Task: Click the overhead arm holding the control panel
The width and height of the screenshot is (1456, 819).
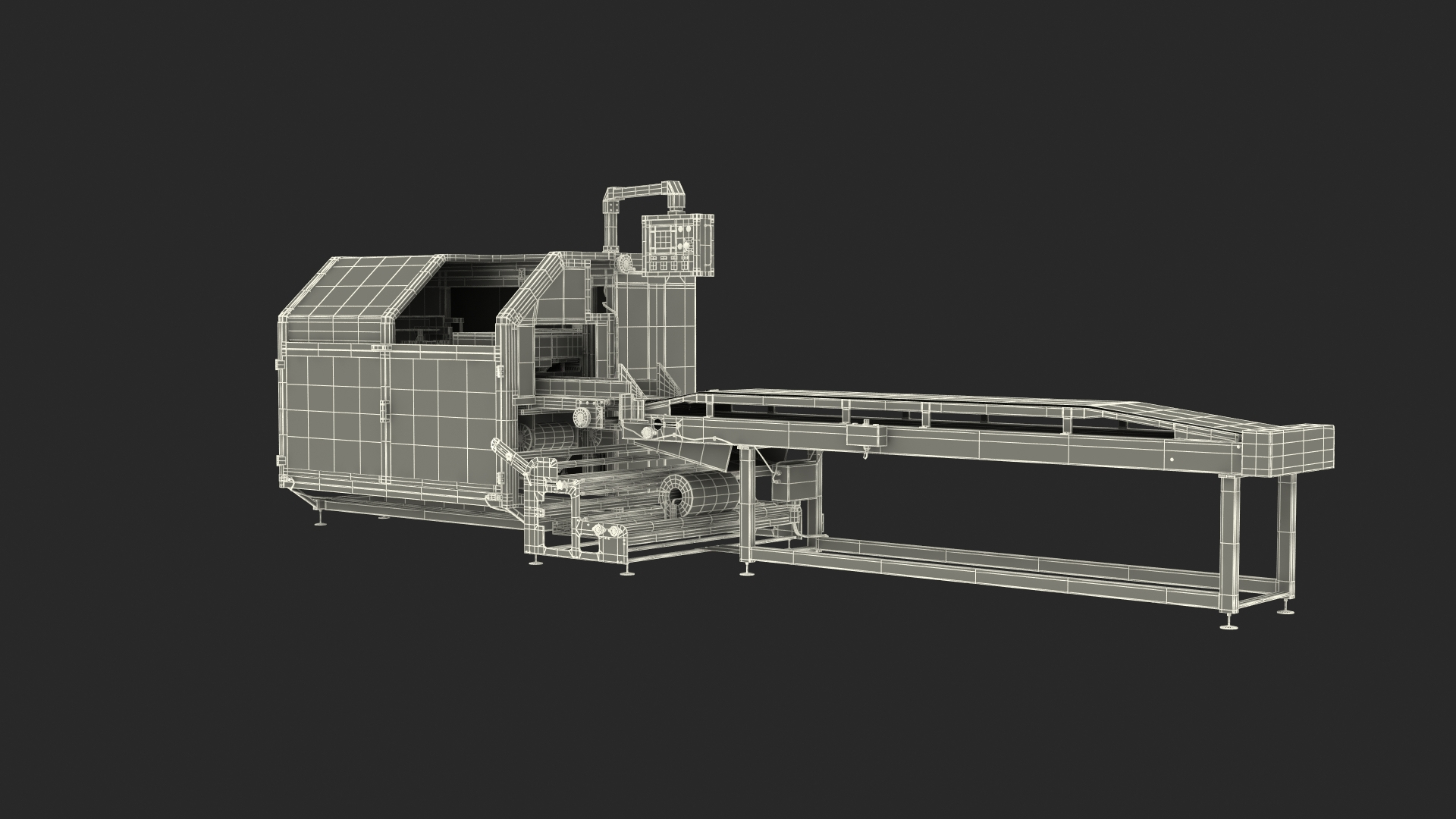Action: click(x=641, y=189)
